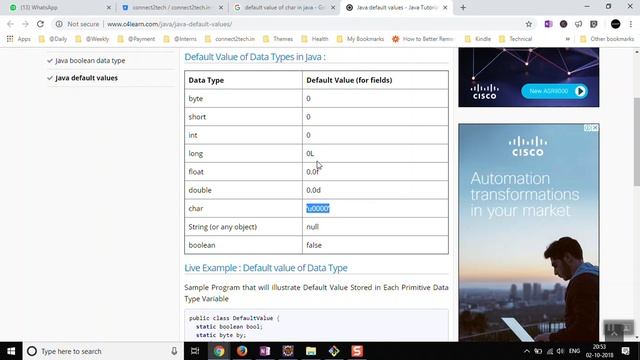Close the Google search tab

333,7
